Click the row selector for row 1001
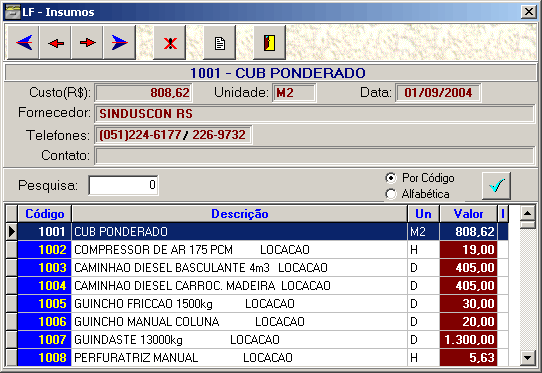The image size is (542, 373). click(x=11, y=232)
